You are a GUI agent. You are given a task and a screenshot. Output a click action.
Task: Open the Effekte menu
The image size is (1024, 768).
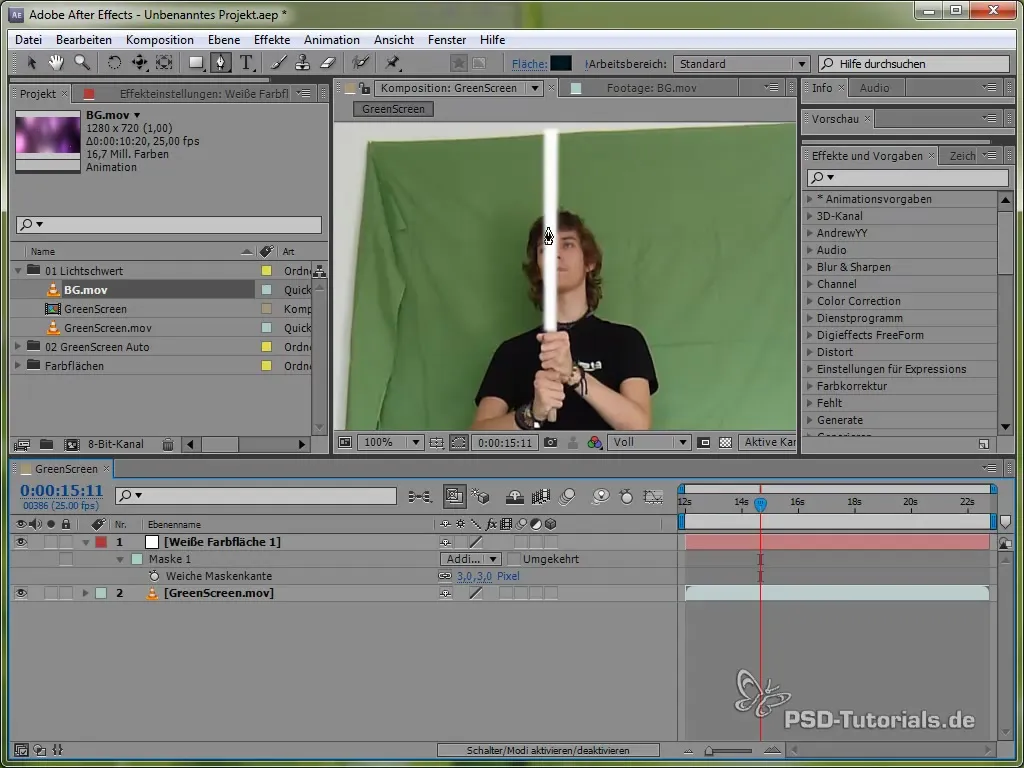(272, 40)
